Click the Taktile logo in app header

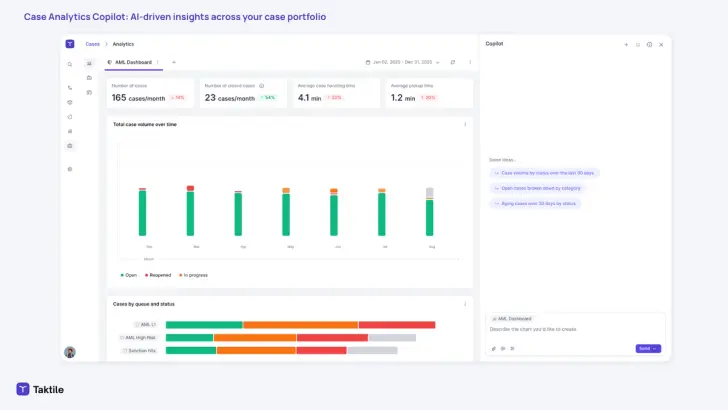pyautogui.click(x=70, y=44)
